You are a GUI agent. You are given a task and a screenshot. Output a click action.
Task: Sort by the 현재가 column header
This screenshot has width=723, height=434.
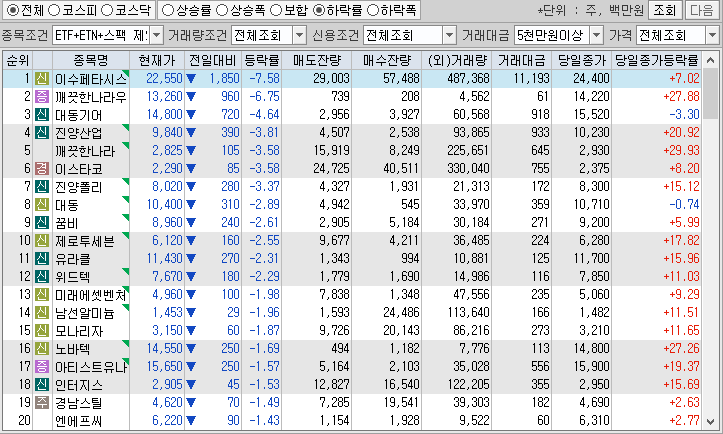click(157, 60)
